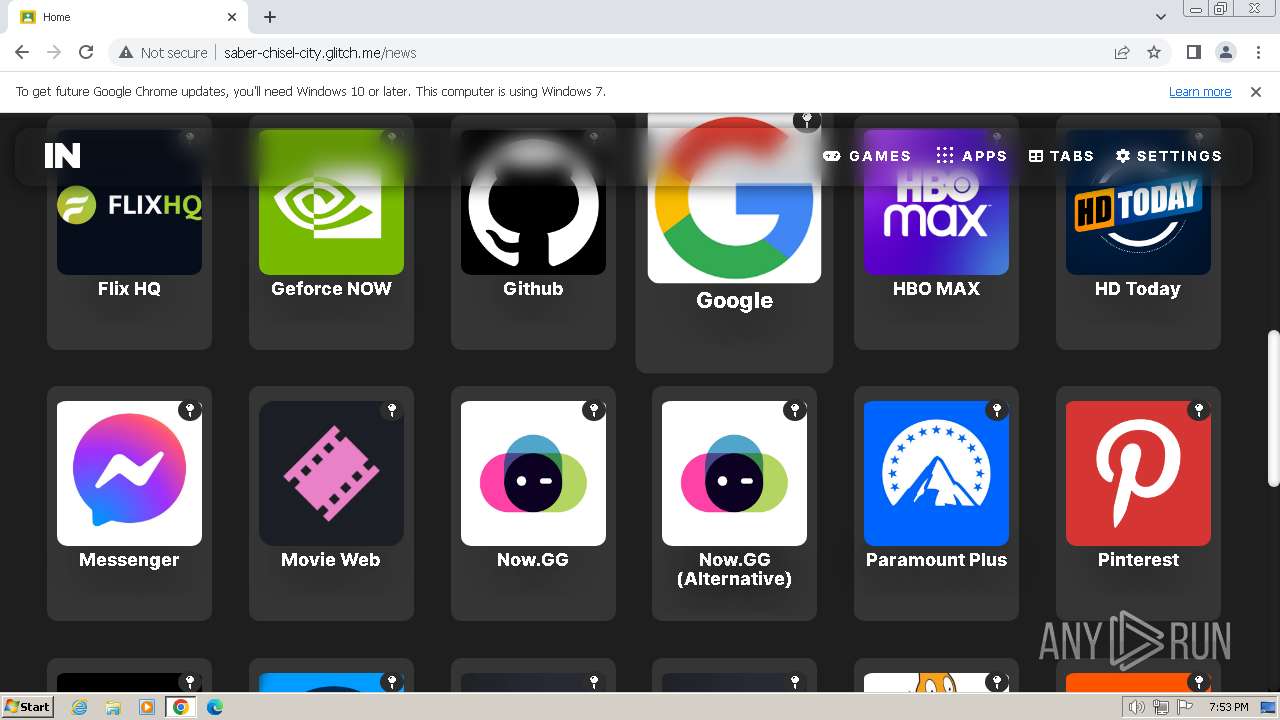Image resolution: width=1280 pixels, height=720 pixels.
Task: Click the Paramount Plus label text
Action: pos(936,560)
